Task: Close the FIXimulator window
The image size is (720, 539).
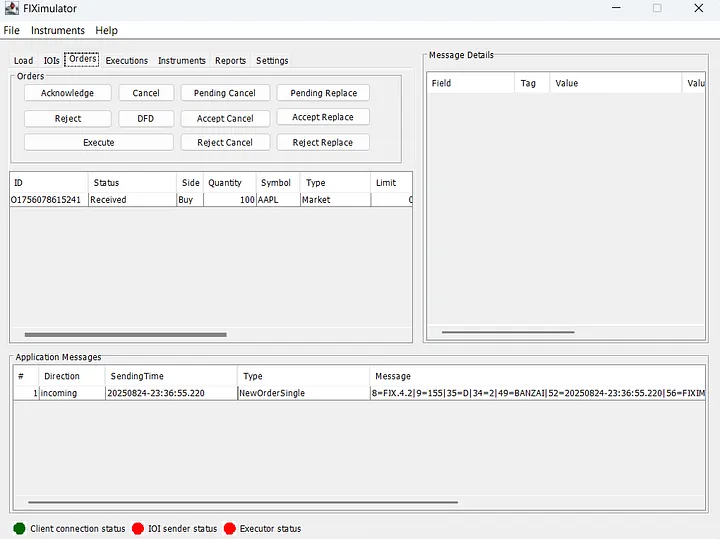Action: tap(699, 8)
